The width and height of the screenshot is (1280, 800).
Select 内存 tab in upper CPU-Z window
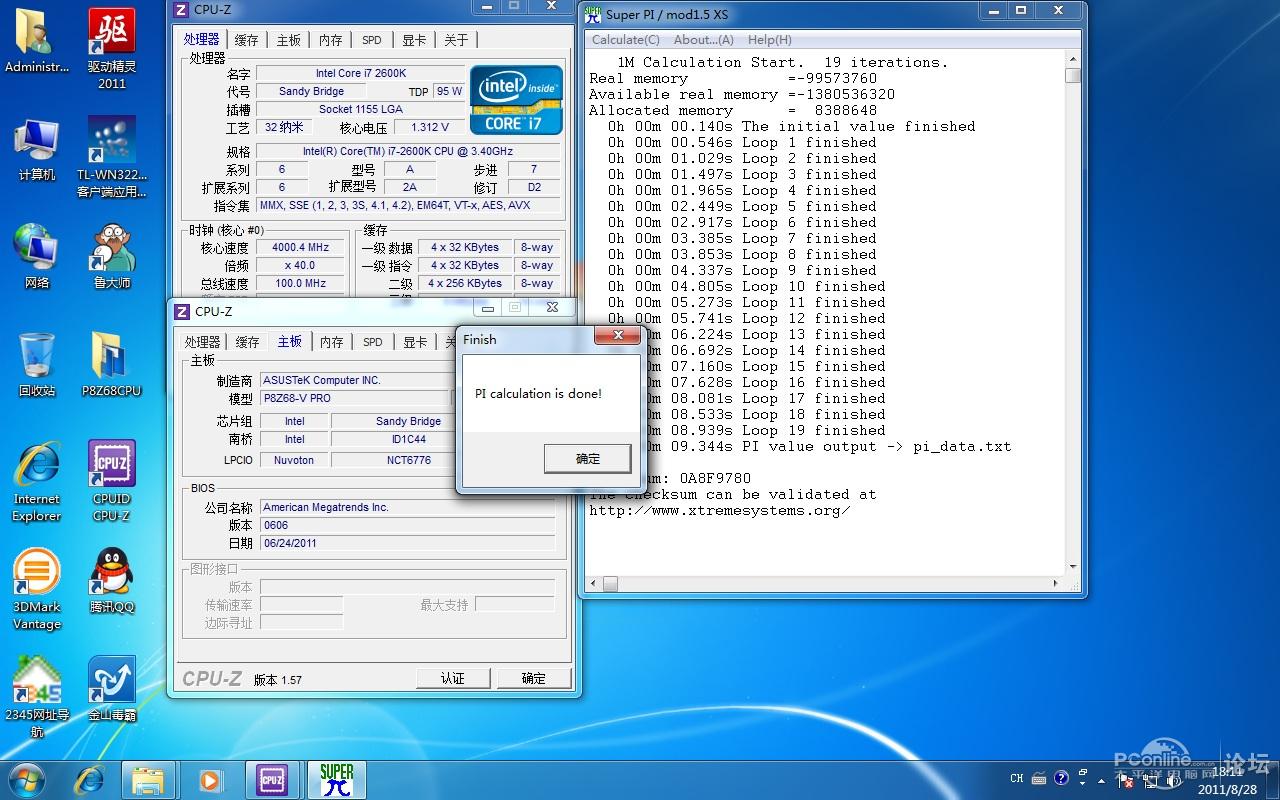[331, 40]
